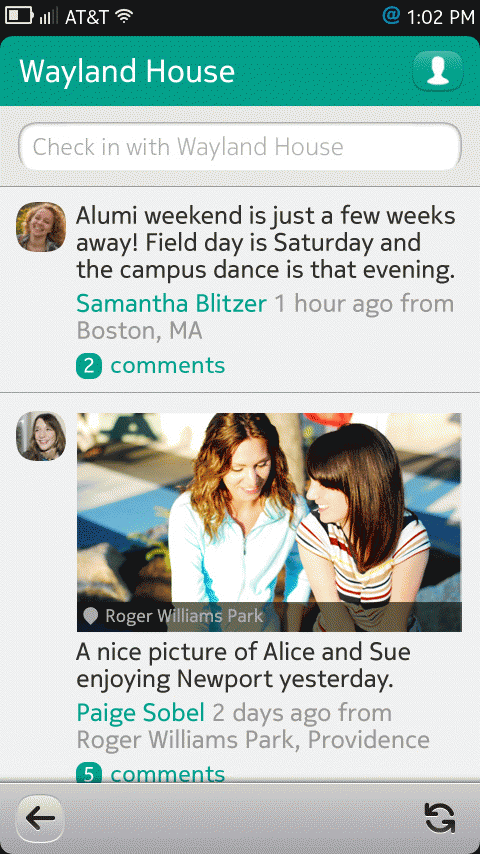Open Paige Sobel's avatar picture
The width and height of the screenshot is (480, 854).
coord(41,436)
